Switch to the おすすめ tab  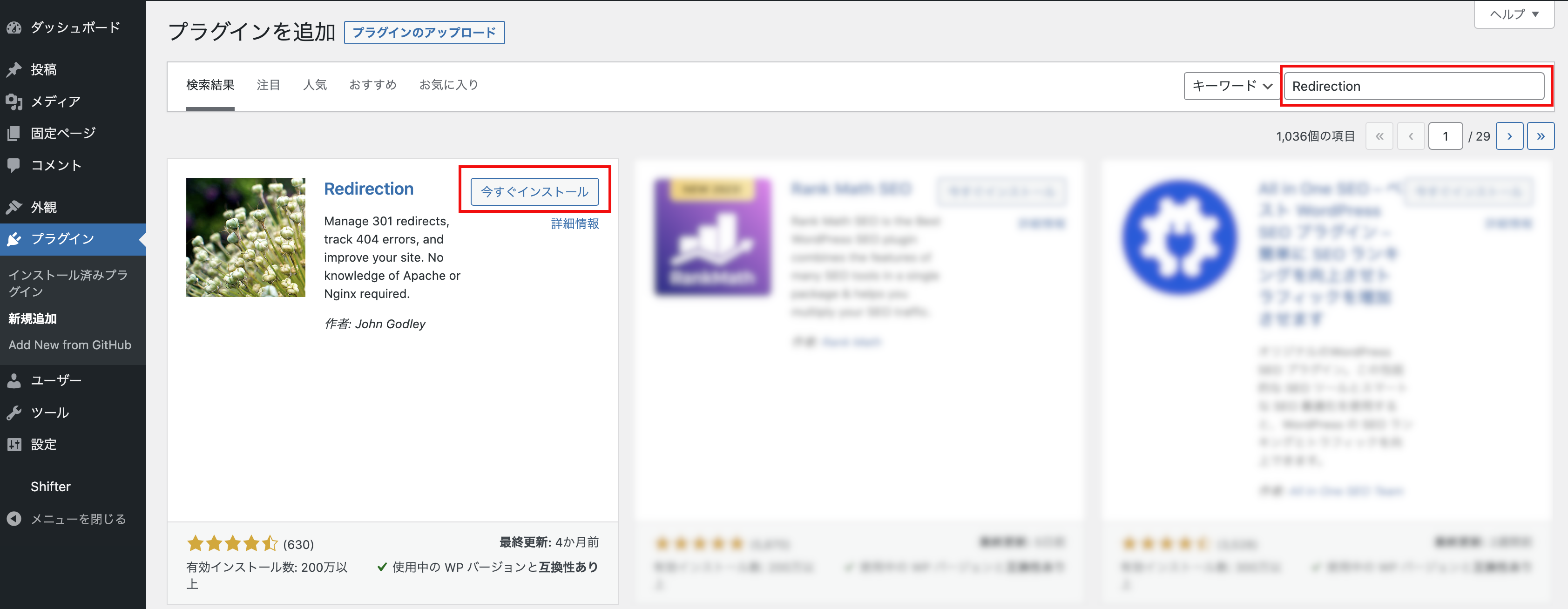pyautogui.click(x=372, y=85)
